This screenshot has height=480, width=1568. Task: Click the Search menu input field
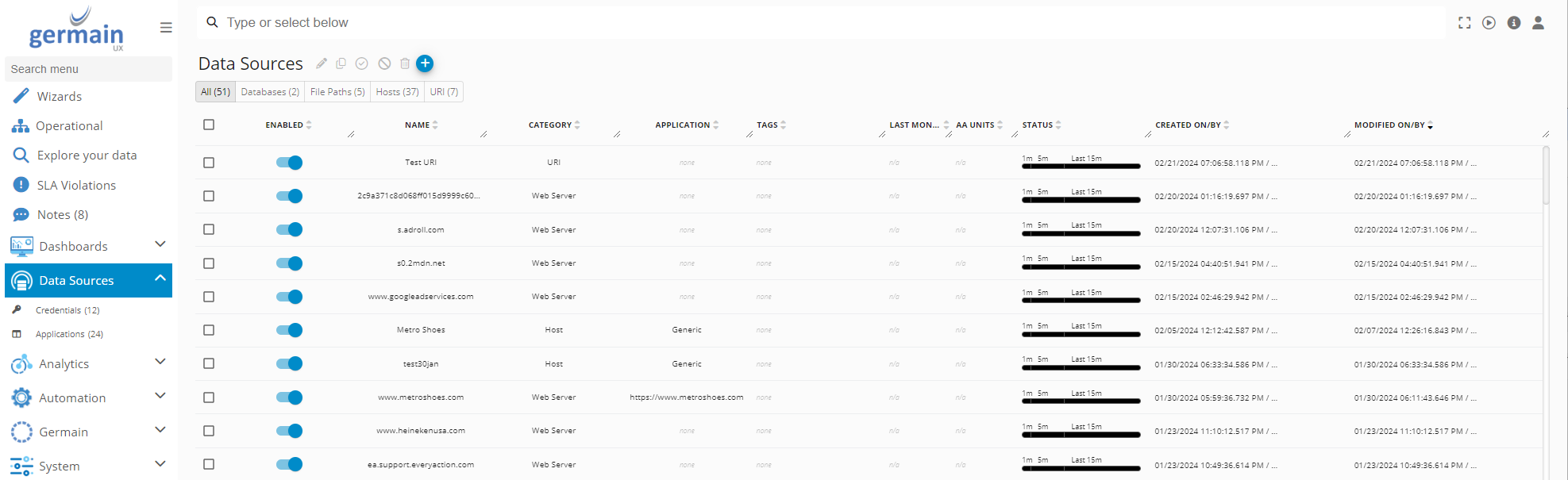click(x=88, y=69)
